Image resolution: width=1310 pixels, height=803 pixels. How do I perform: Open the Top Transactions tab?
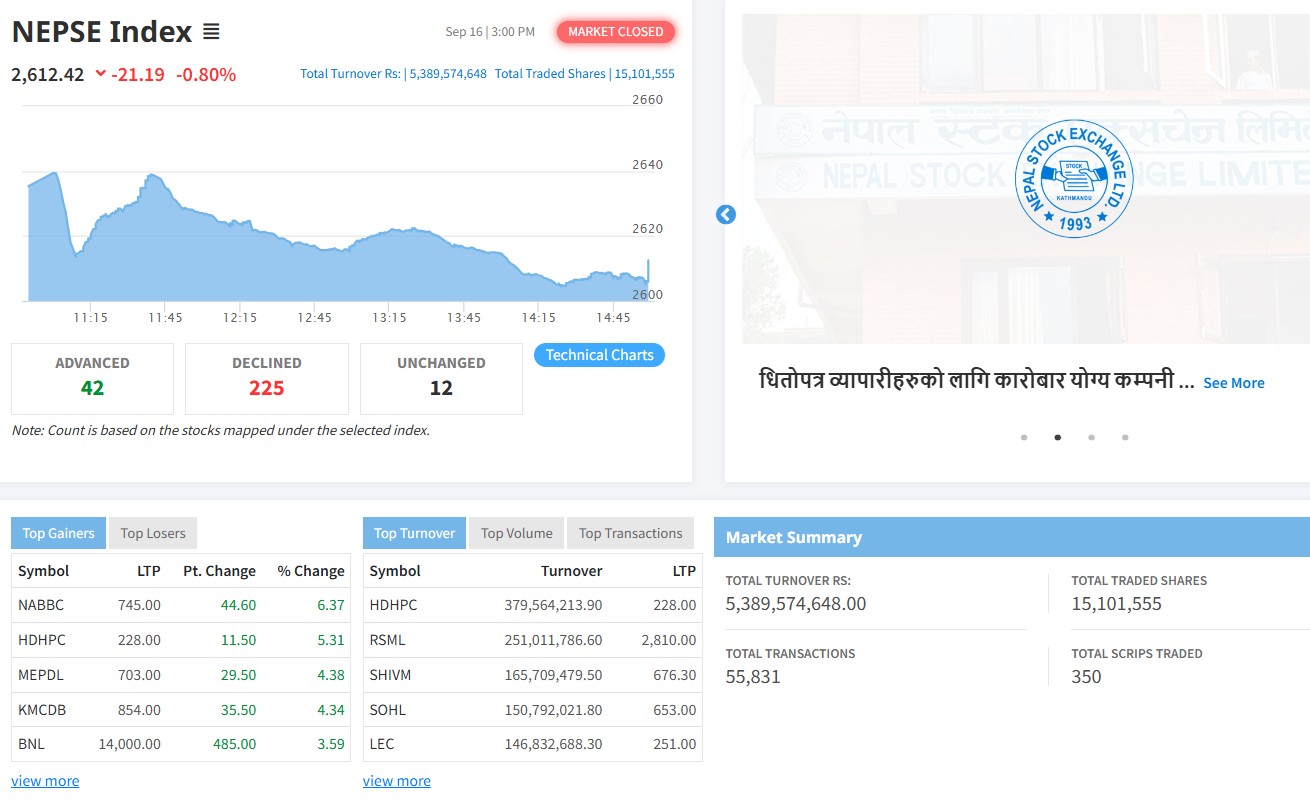point(630,533)
